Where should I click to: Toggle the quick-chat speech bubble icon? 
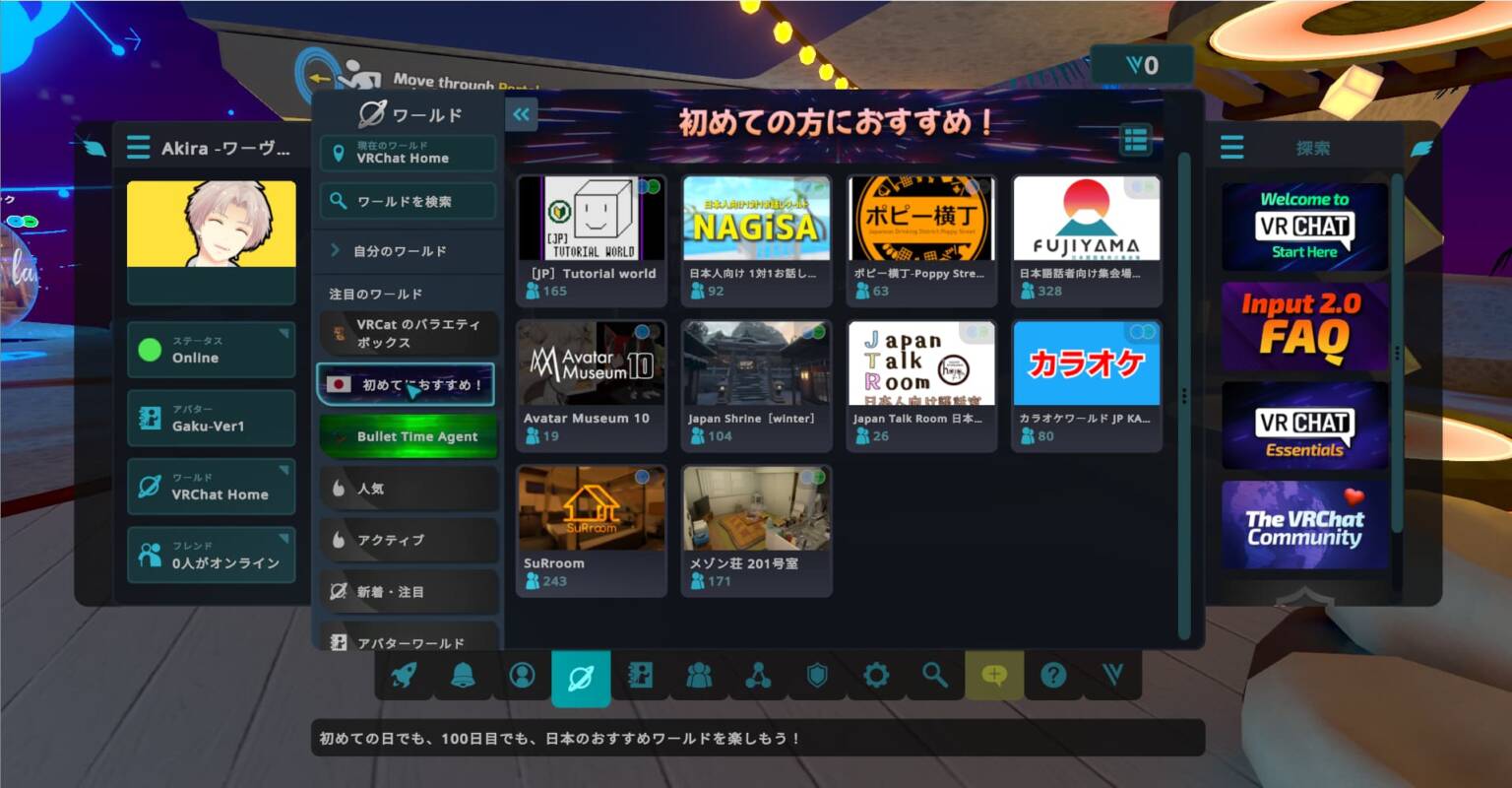[994, 676]
